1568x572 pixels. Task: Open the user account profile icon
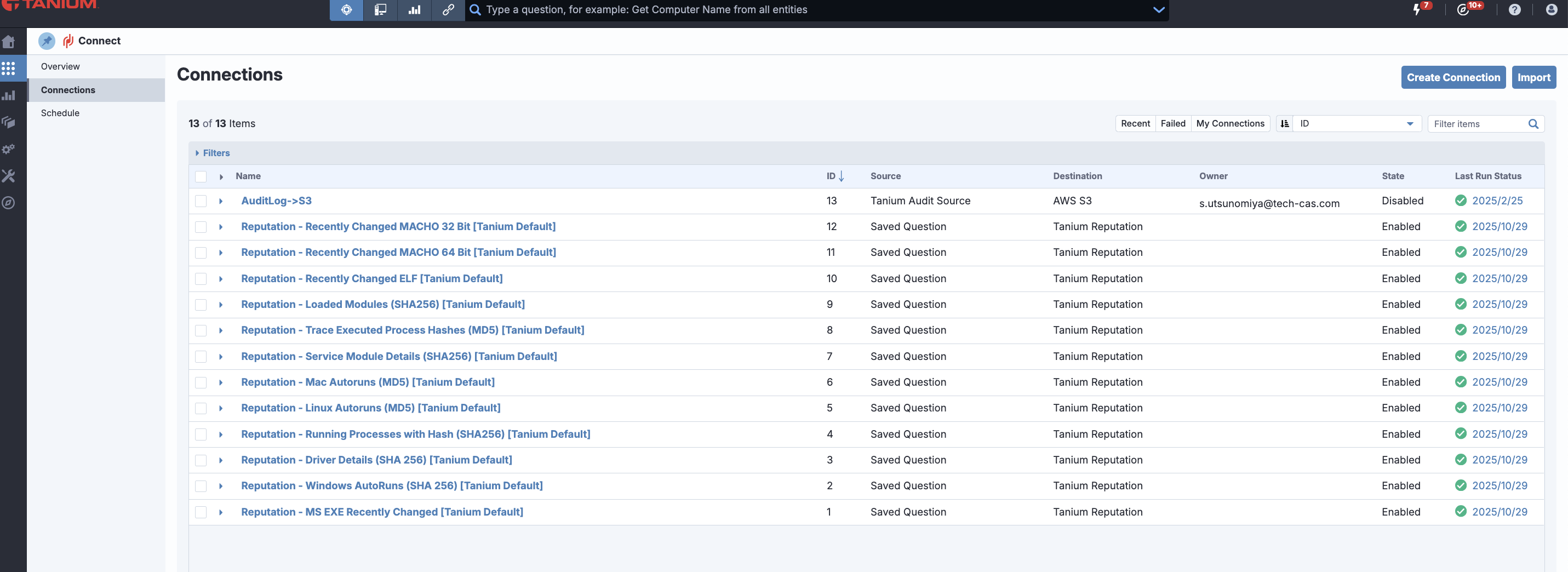[x=1551, y=10]
